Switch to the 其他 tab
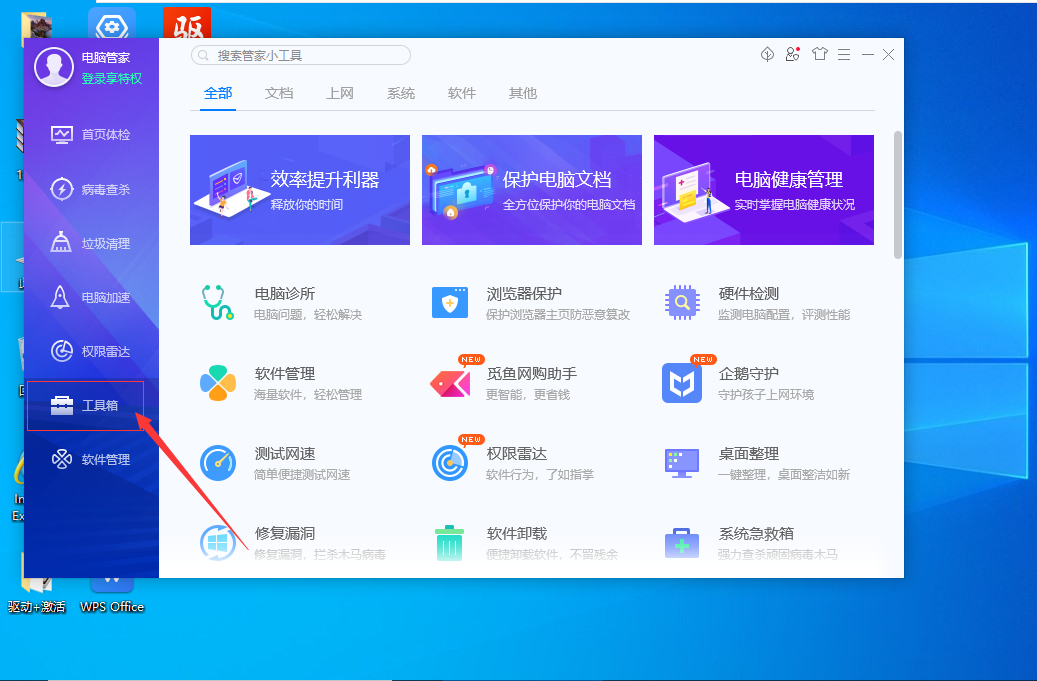 [522, 93]
